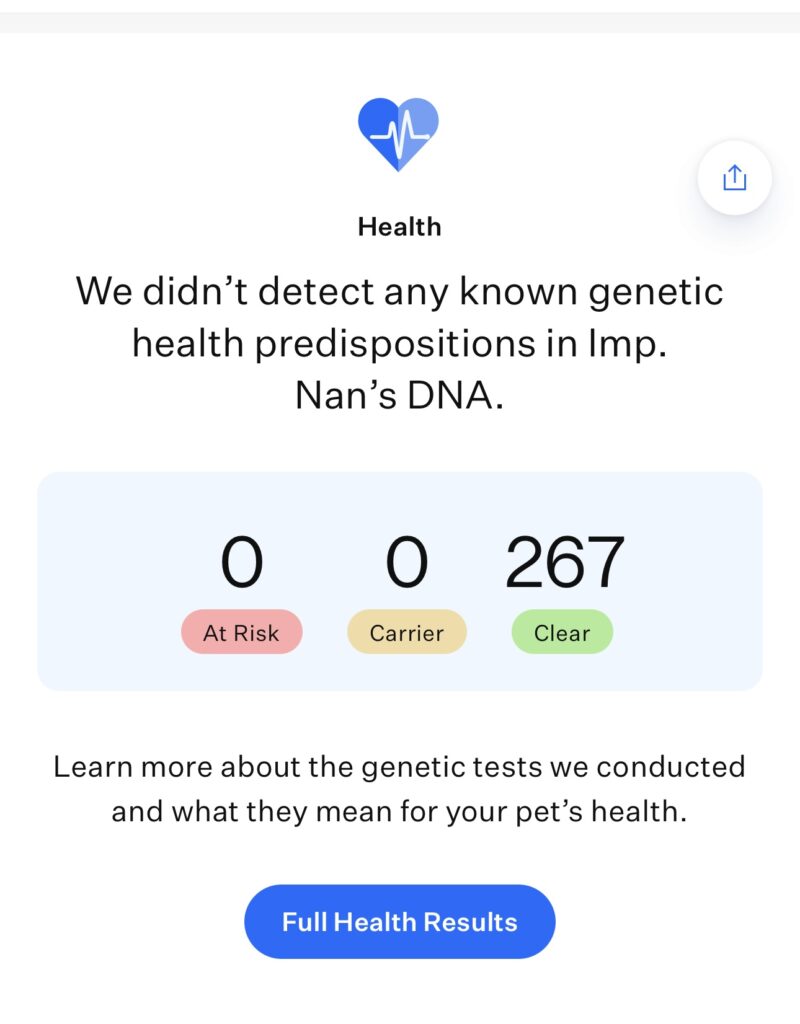Select the yellow Carrier badge
This screenshot has height=1024, width=800.
pyautogui.click(x=406, y=632)
